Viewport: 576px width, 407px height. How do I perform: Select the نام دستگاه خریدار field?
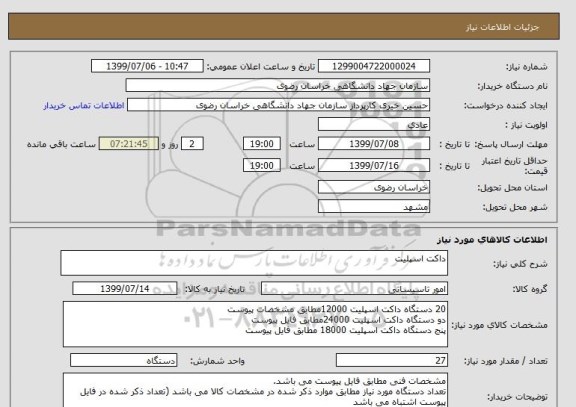tap(278, 86)
